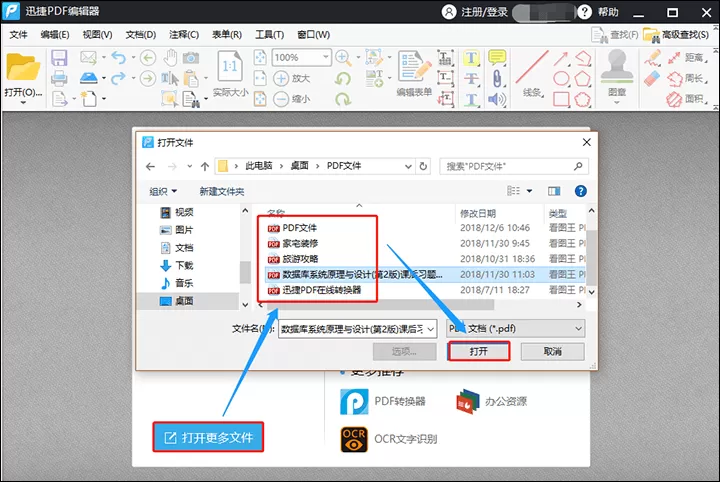The image size is (720, 482).
Task: Select the Area 面积 measure tool
Action: click(x=686, y=99)
